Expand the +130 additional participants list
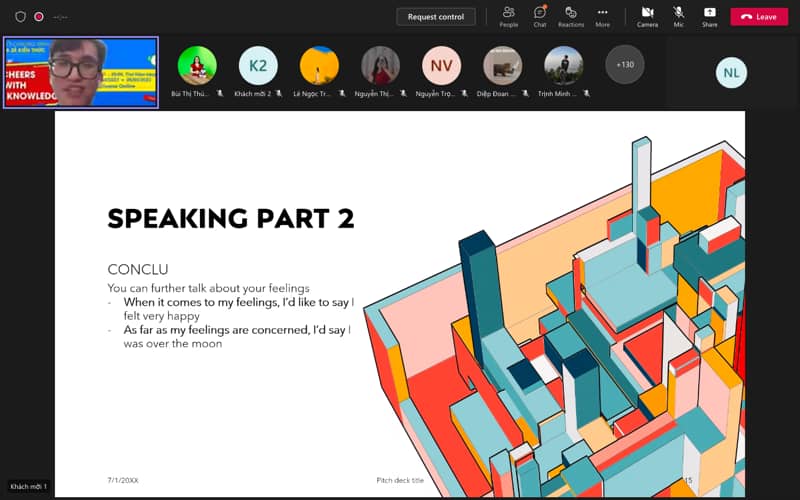Image resolution: width=800 pixels, height=500 pixels. 624,65
